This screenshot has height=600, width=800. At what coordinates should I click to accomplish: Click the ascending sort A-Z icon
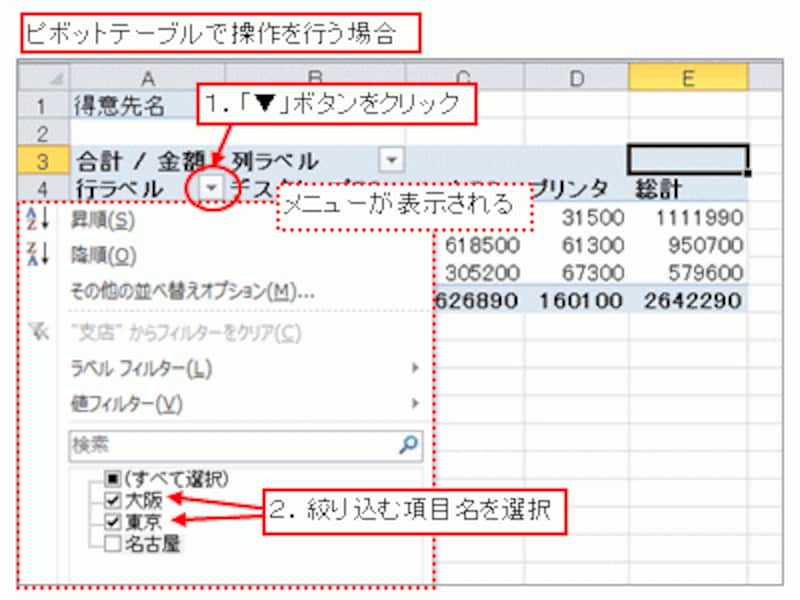coord(38,219)
